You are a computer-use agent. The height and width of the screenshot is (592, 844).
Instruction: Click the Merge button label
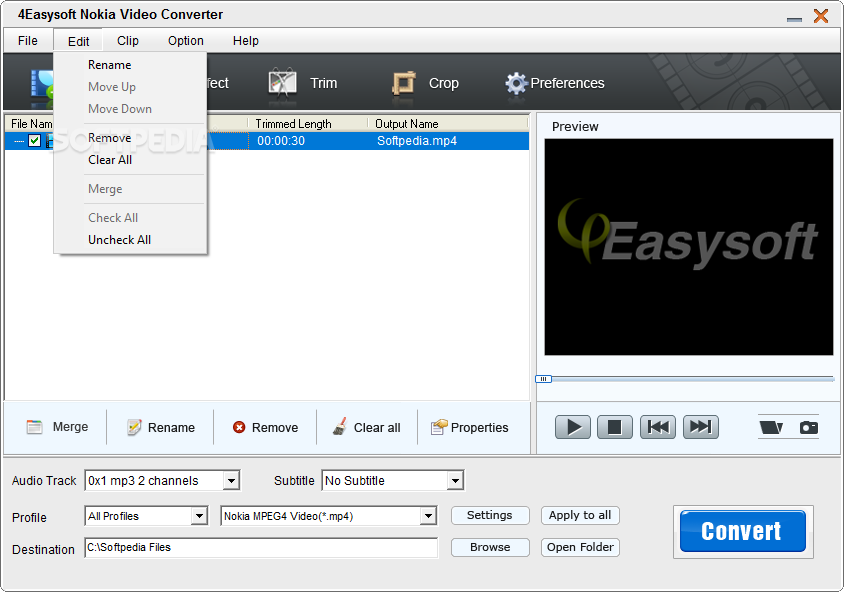pos(71,427)
